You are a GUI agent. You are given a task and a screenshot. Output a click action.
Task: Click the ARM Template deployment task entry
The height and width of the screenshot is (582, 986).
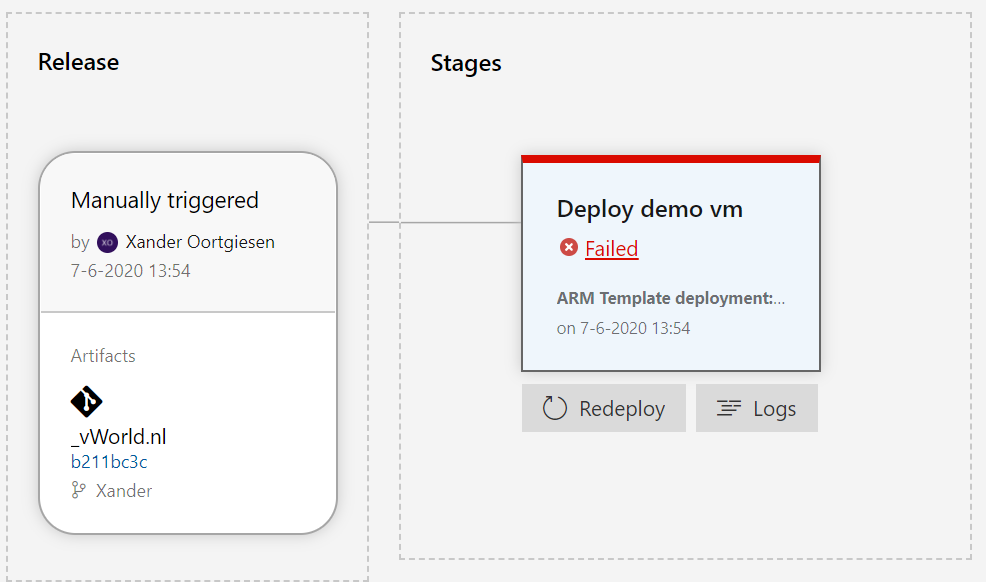coord(670,297)
